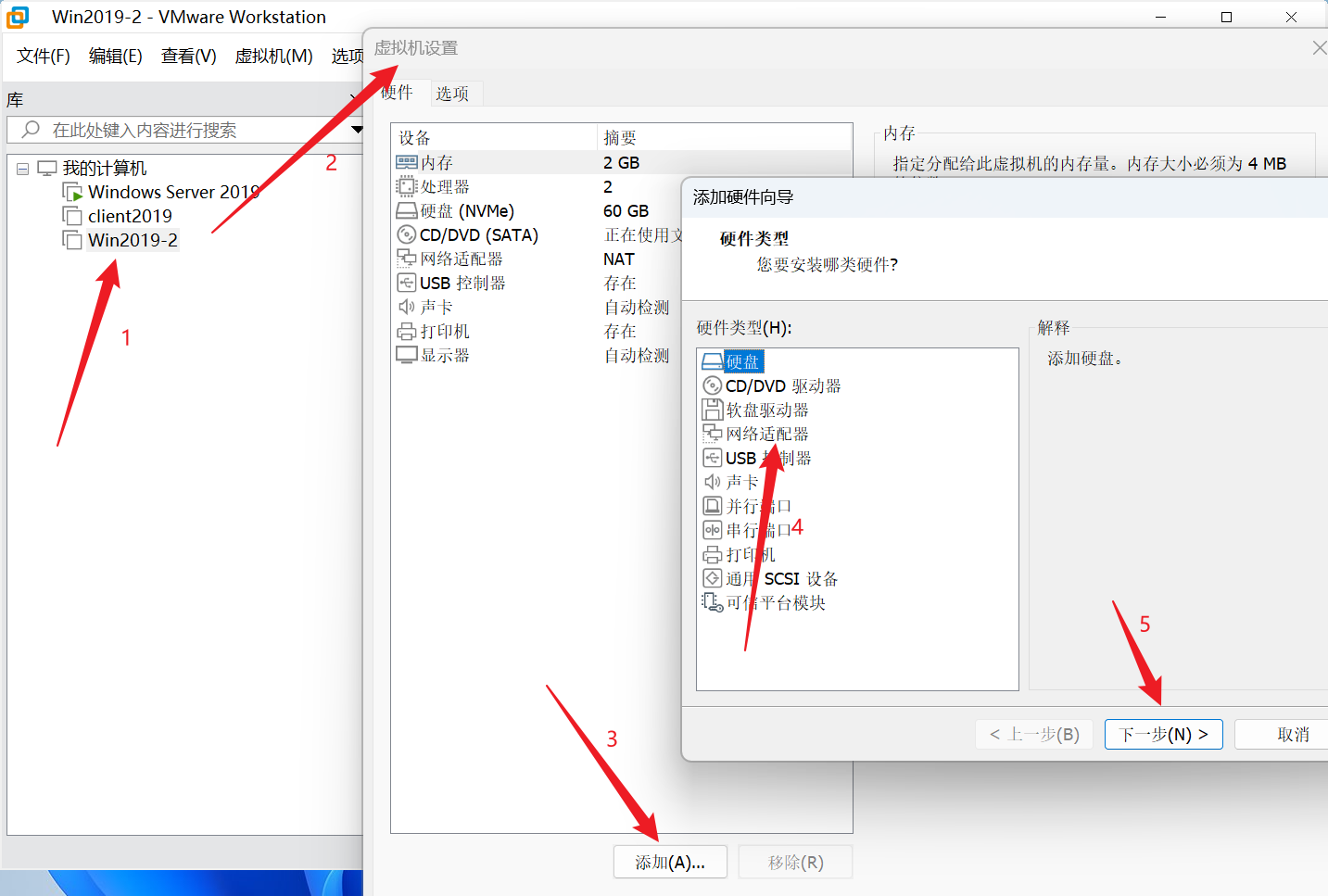Image resolution: width=1328 pixels, height=896 pixels.
Task: Click the sound card icon in device list
Action: [406, 307]
